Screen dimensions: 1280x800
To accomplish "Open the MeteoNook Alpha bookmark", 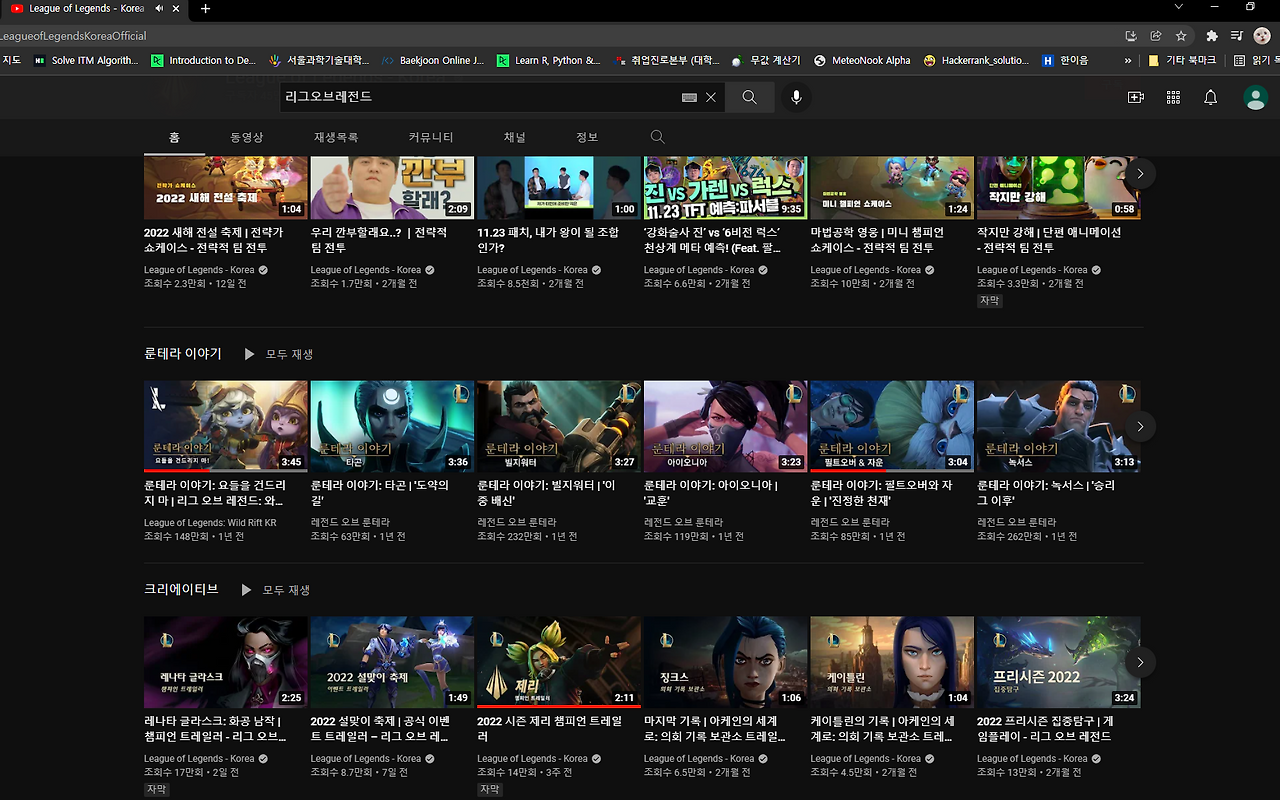I will (x=862, y=60).
